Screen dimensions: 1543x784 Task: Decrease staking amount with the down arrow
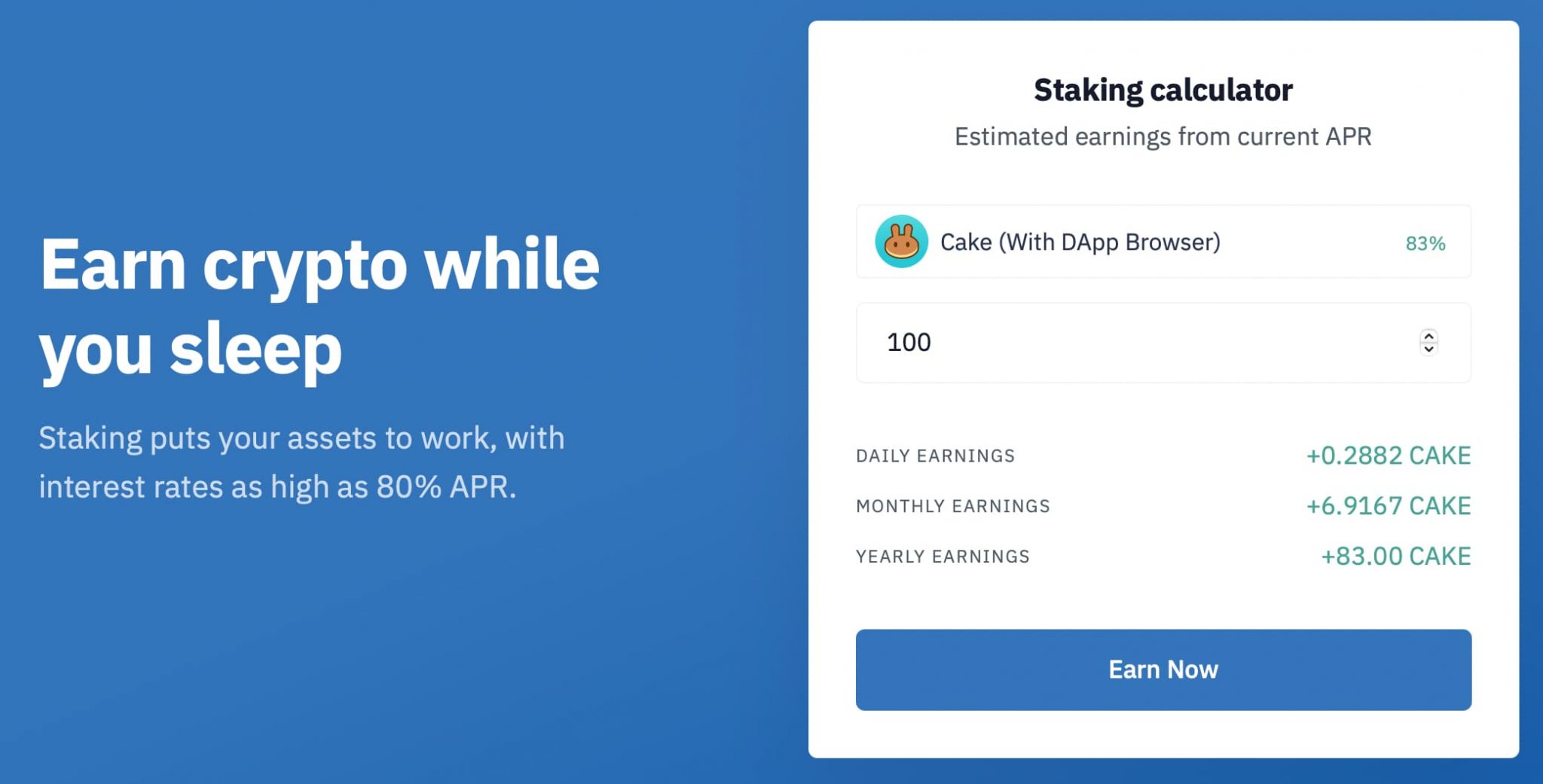(1428, 349)
